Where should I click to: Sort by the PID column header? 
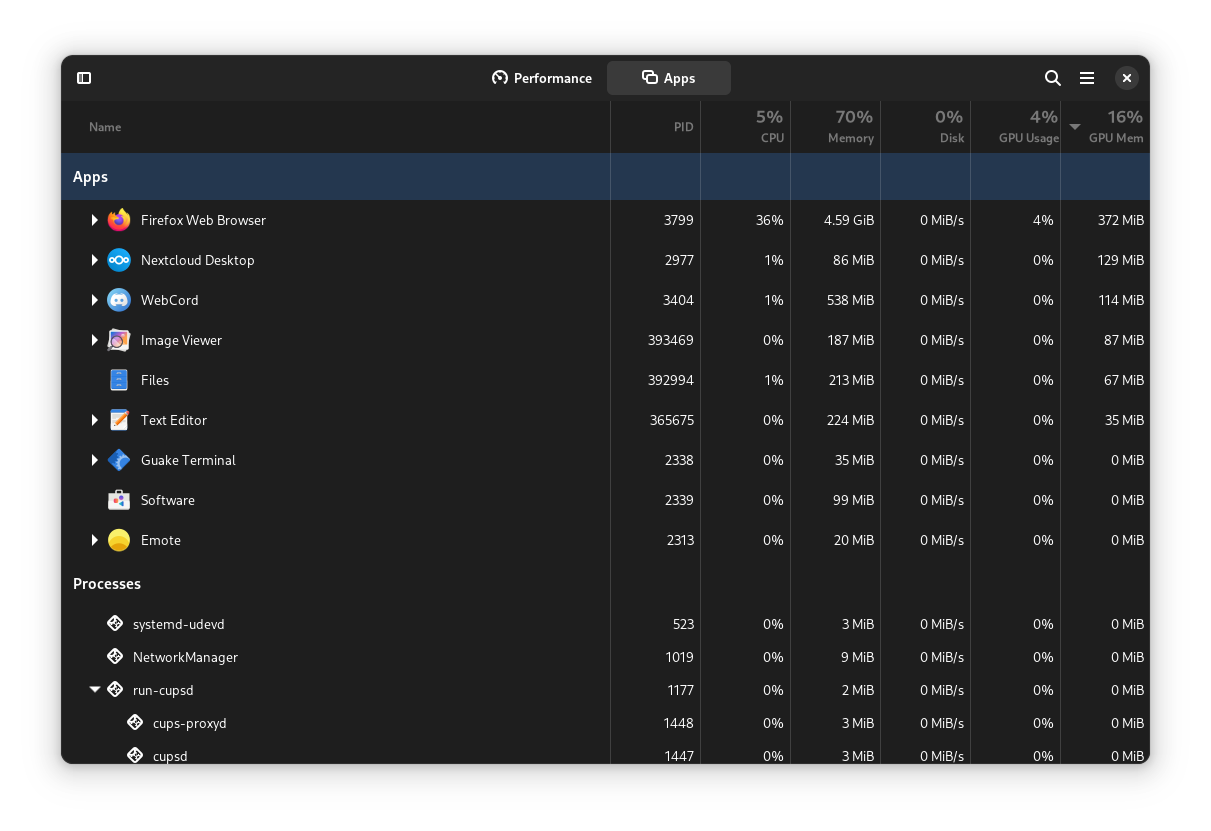point(655,127)
